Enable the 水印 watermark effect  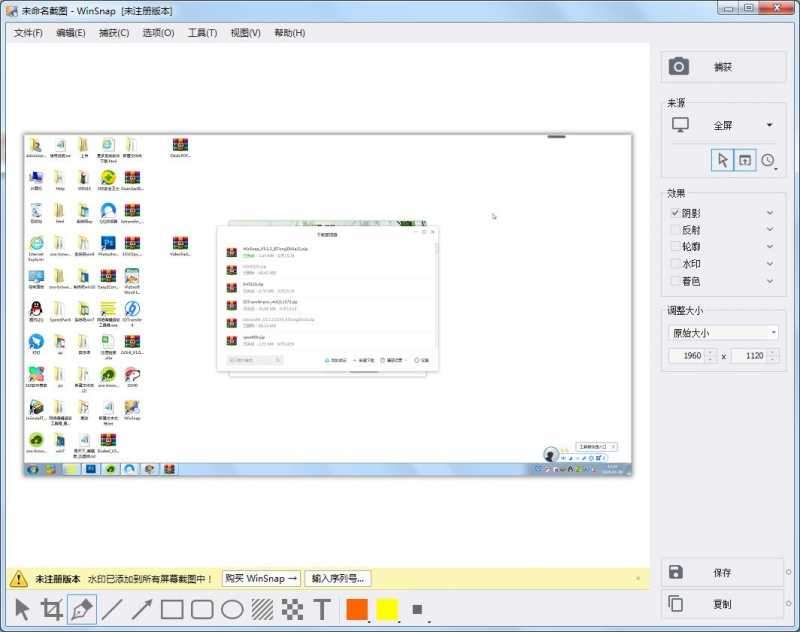click(x=674, y=262)
